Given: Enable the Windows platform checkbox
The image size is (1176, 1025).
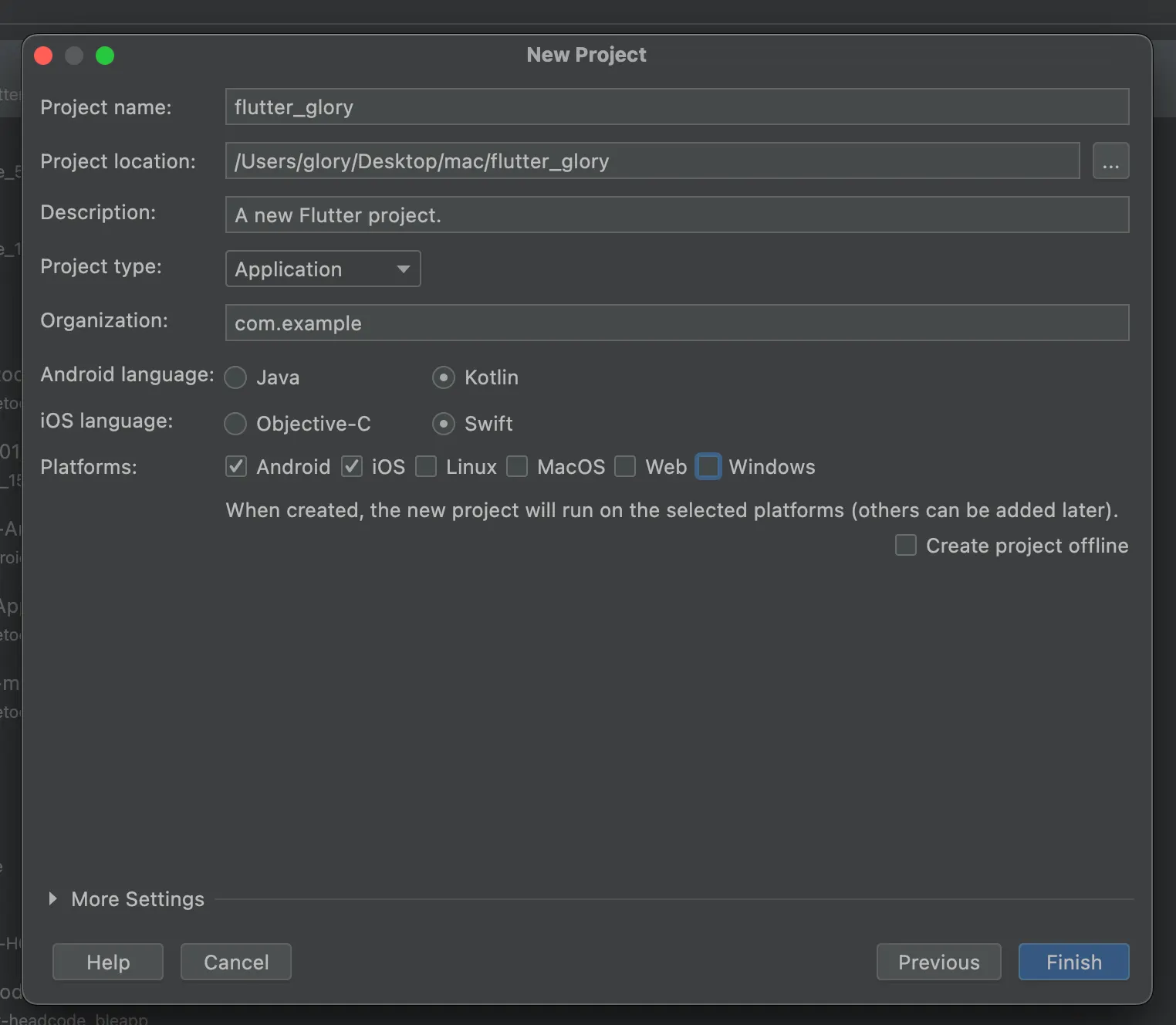Looking at the screenshot, I should point(708,467).
